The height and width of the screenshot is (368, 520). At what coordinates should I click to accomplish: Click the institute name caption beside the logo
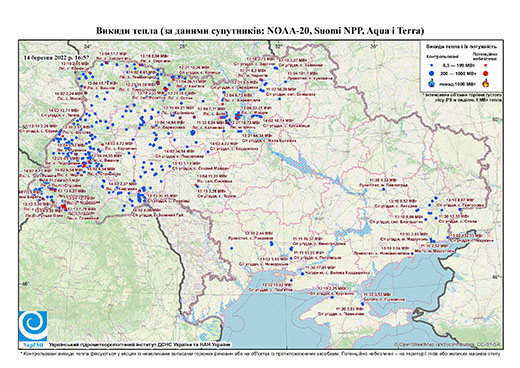[x=139, y=345]
